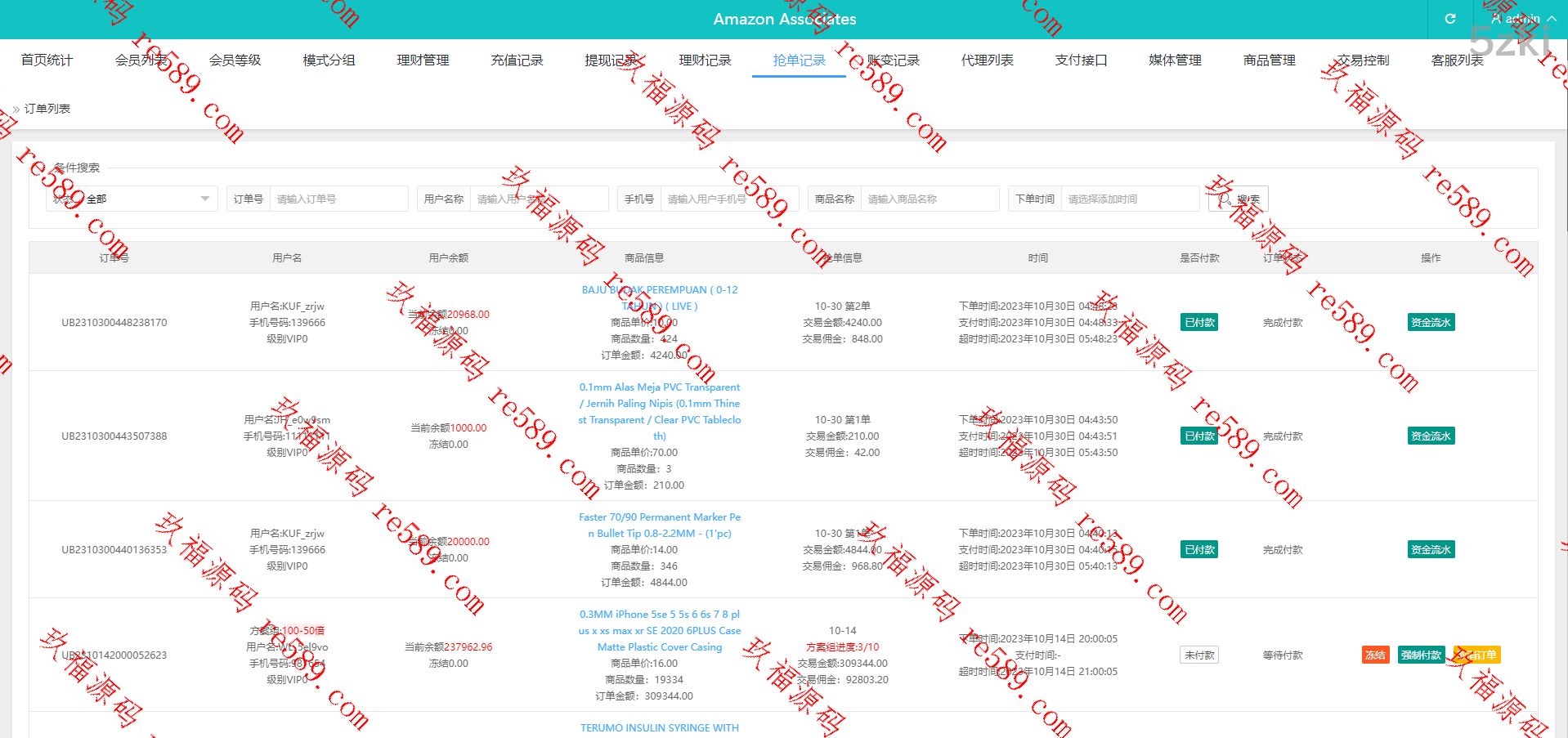Switch to the 媒体管理 tab
The height and width of the screenshot is (738, 1568).
click(1176, 60)
